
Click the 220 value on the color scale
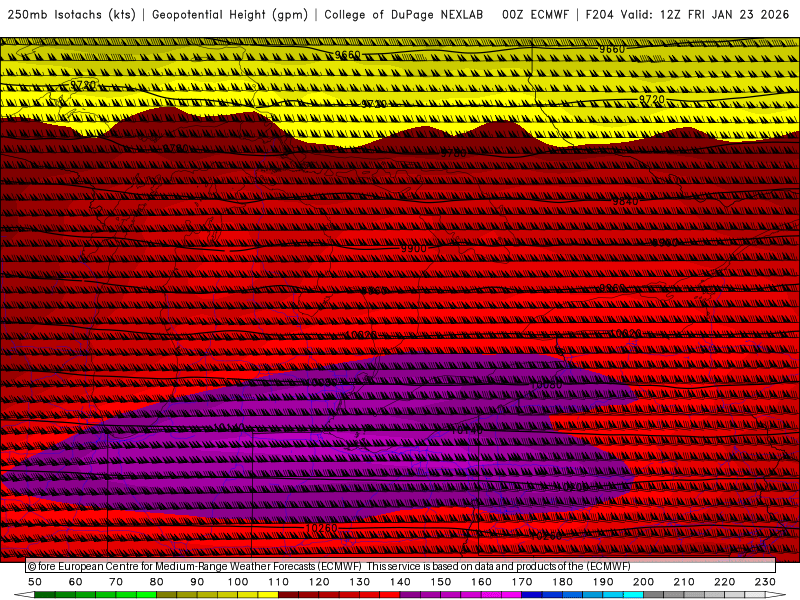click(724, 582)
